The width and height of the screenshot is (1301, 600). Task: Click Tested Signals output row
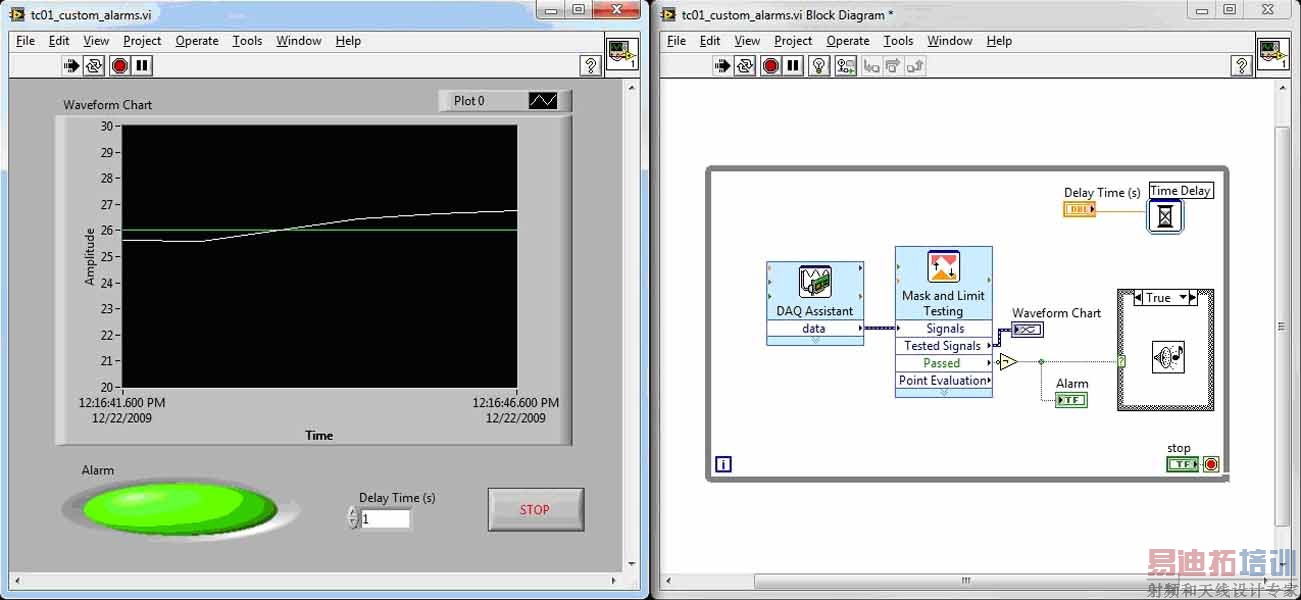point(944,346)
